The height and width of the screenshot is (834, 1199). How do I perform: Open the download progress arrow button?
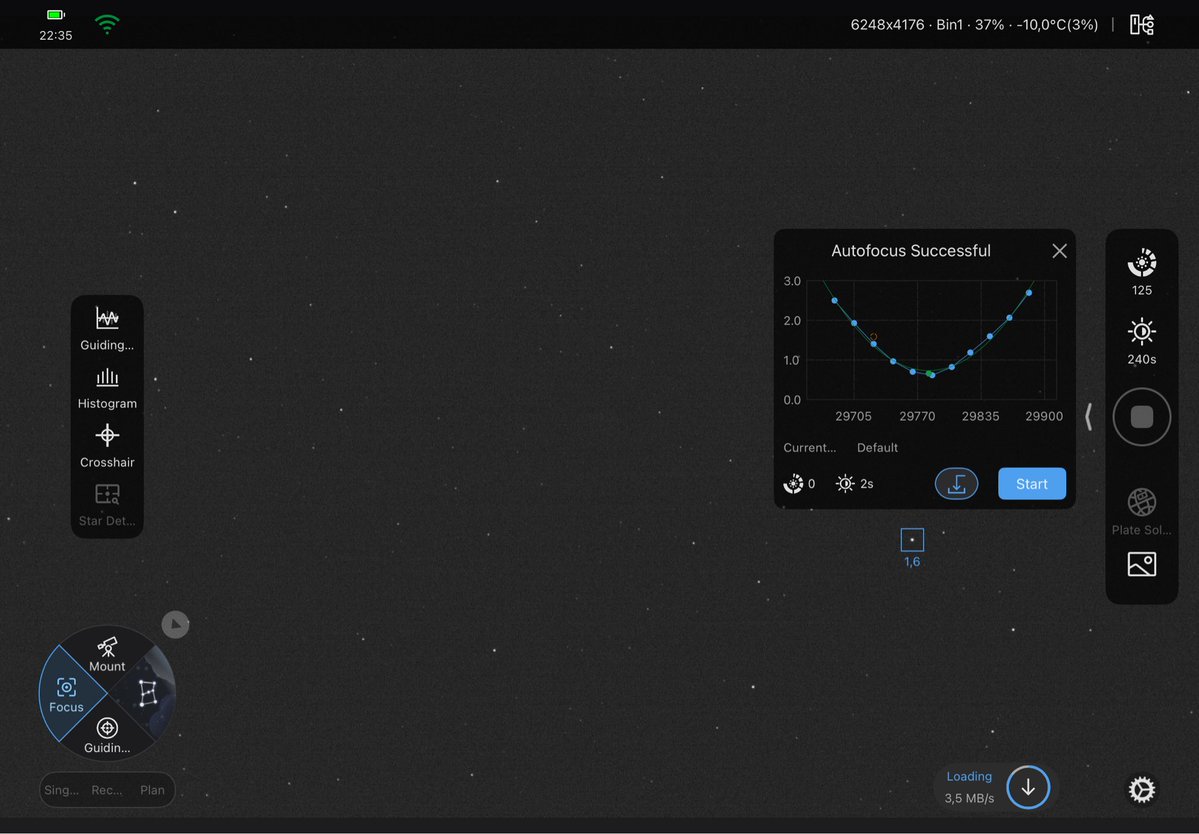[x=1028, y=787]
